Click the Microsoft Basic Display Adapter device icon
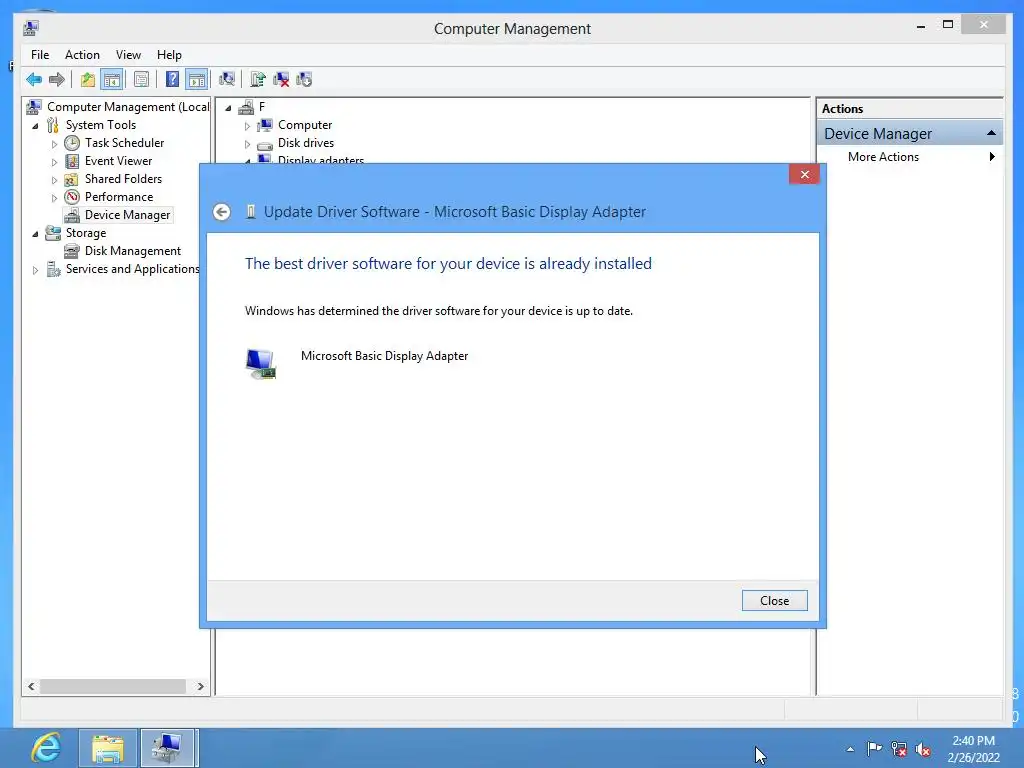The width and height of the screenshot is (1024, 768). pos(261,363)
